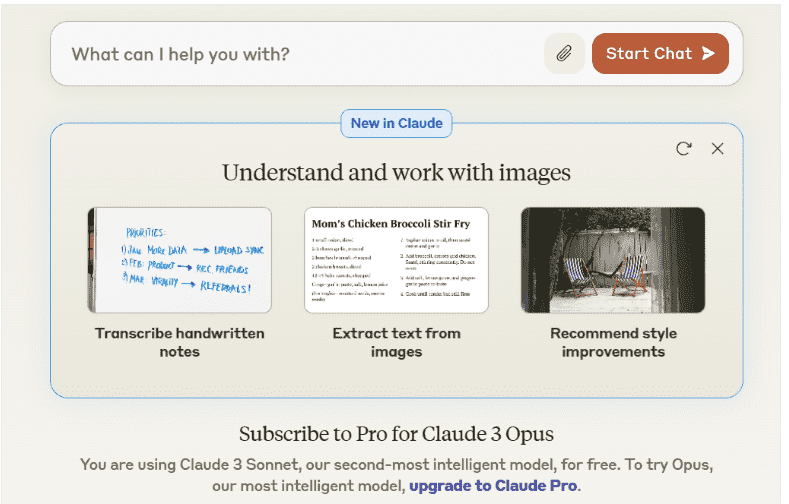Select 'Recommend style improvements' label

pos(613,342)
